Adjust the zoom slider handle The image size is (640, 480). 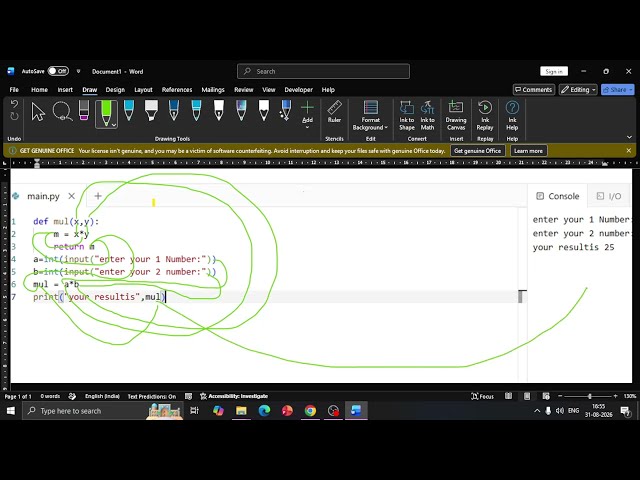(589, 396)
